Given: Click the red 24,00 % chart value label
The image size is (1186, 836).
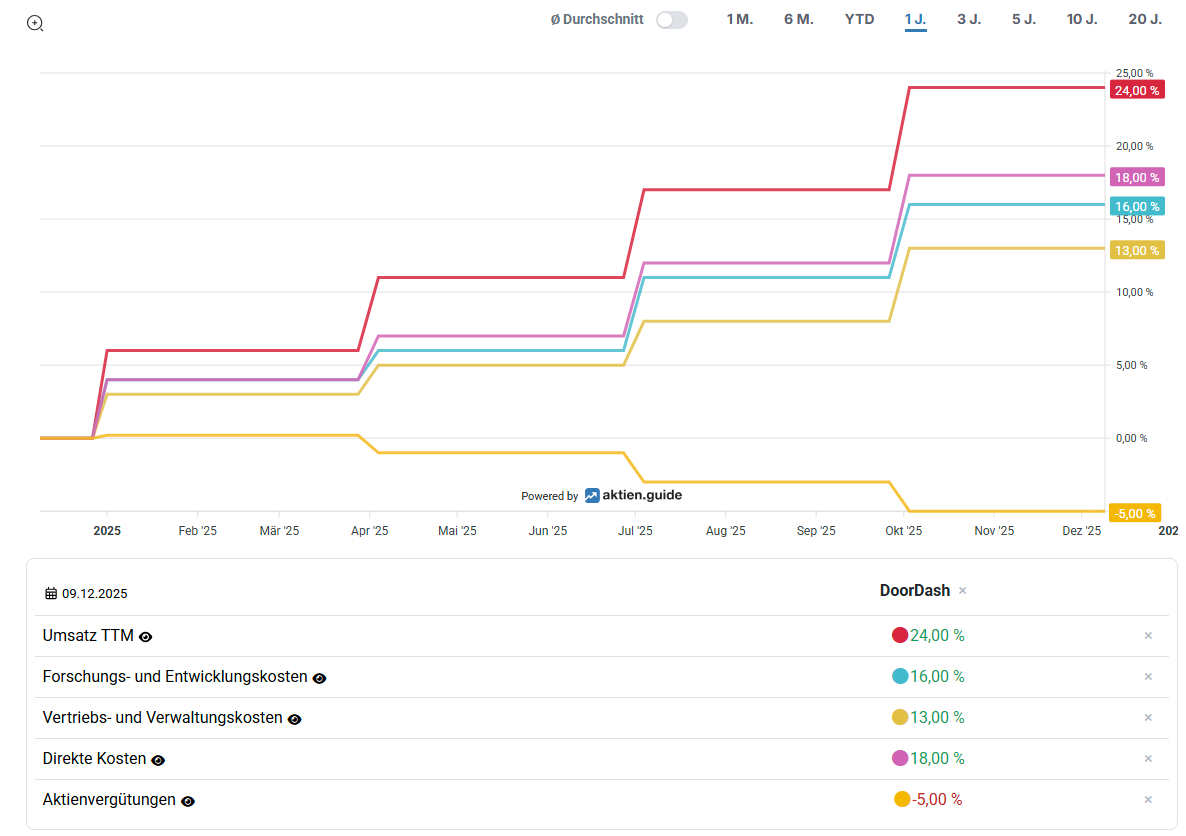Looking at the screenshot, I should (1136, 90).
